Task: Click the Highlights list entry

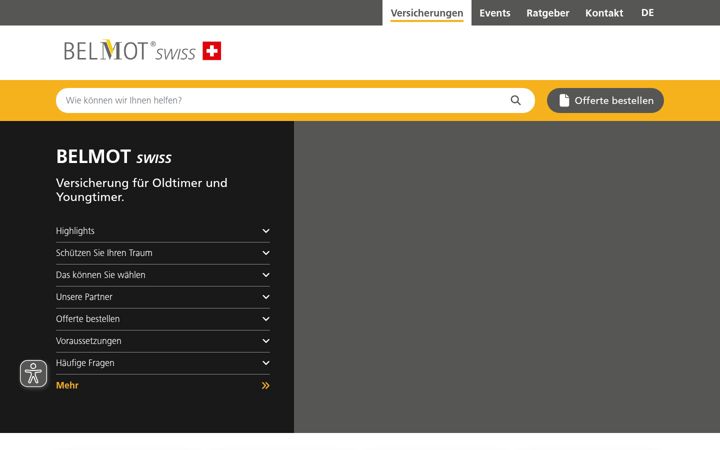Action: tap(163, 231)
